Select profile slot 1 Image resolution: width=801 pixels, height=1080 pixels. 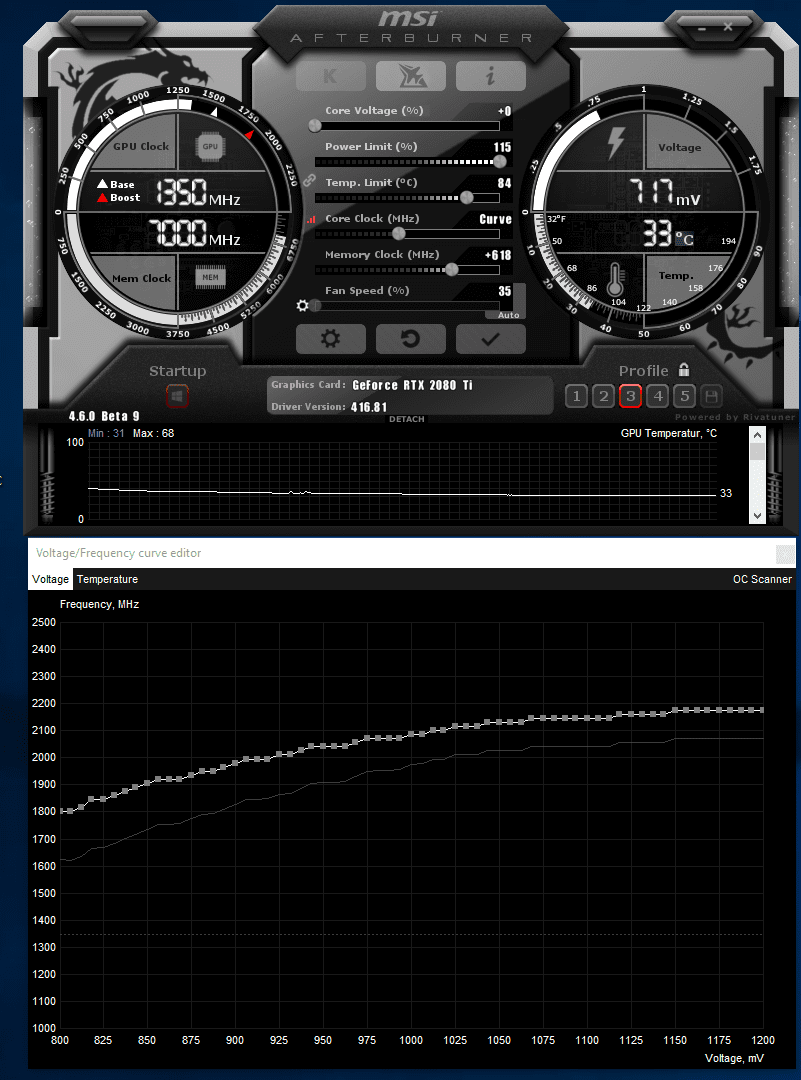(576, 396)
